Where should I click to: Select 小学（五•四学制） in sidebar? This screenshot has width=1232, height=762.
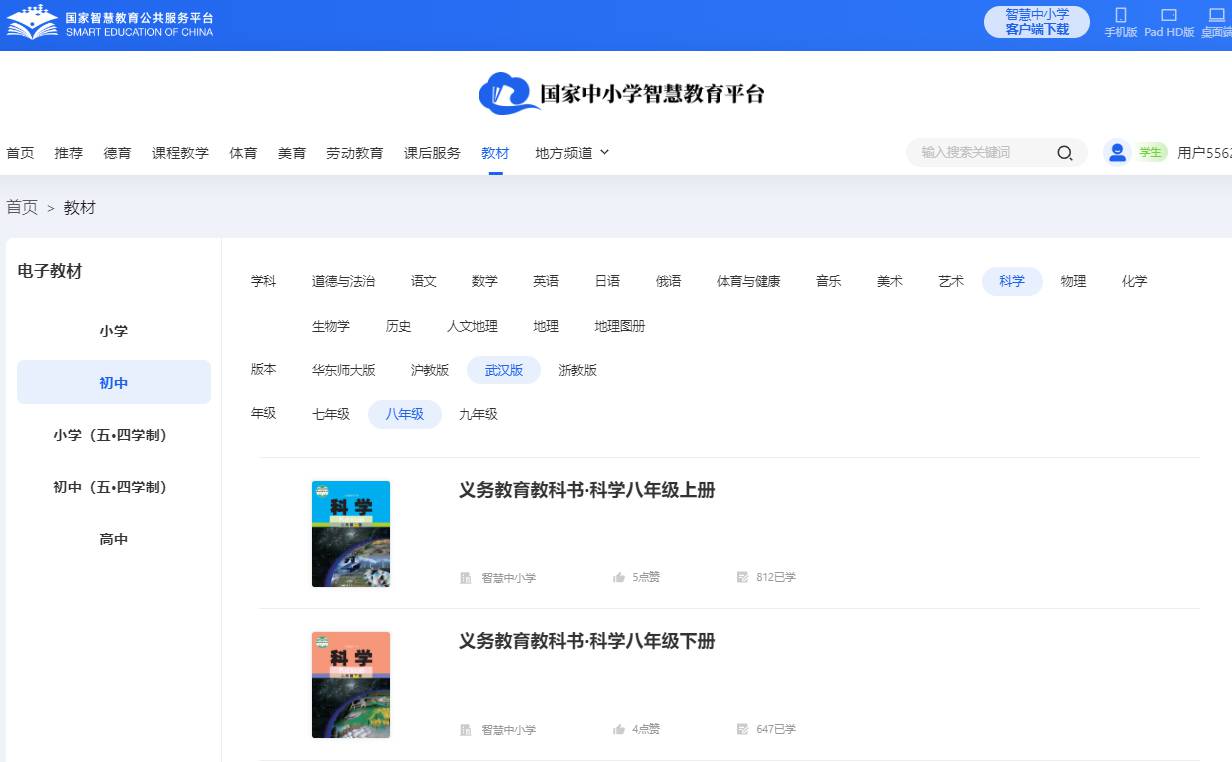pos(114,435)
